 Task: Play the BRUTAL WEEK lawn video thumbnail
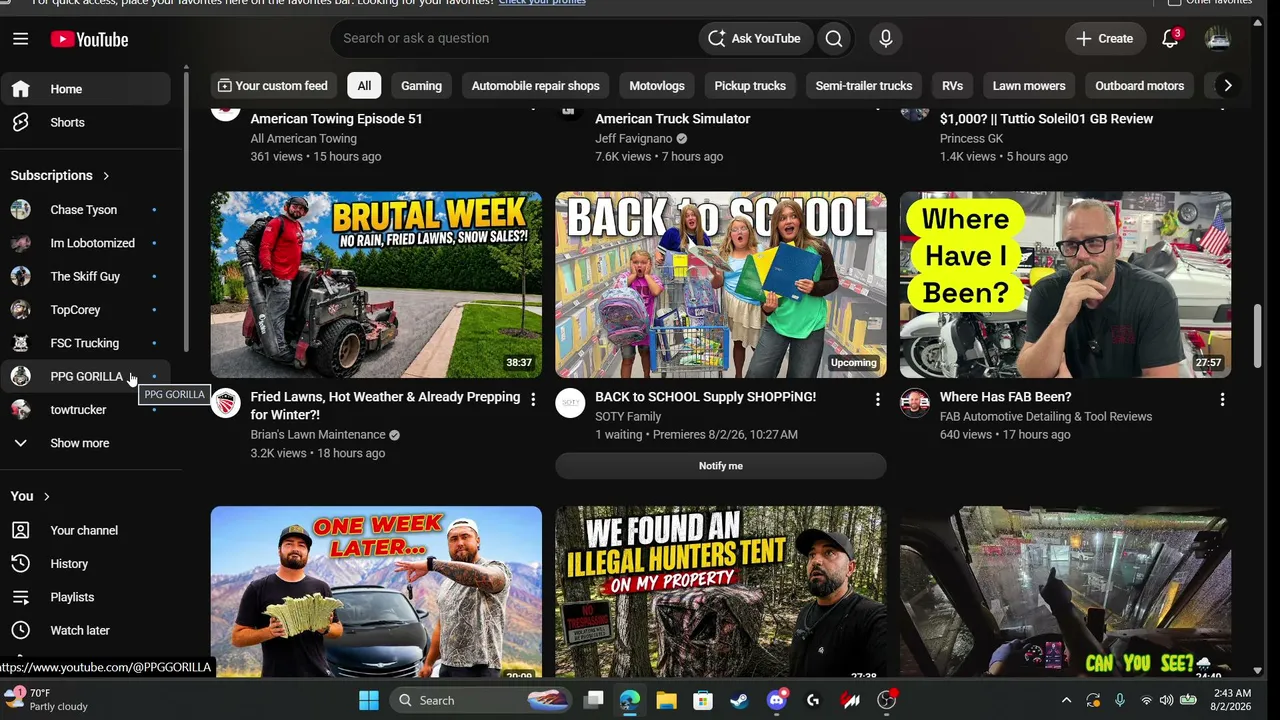point(376,285)
